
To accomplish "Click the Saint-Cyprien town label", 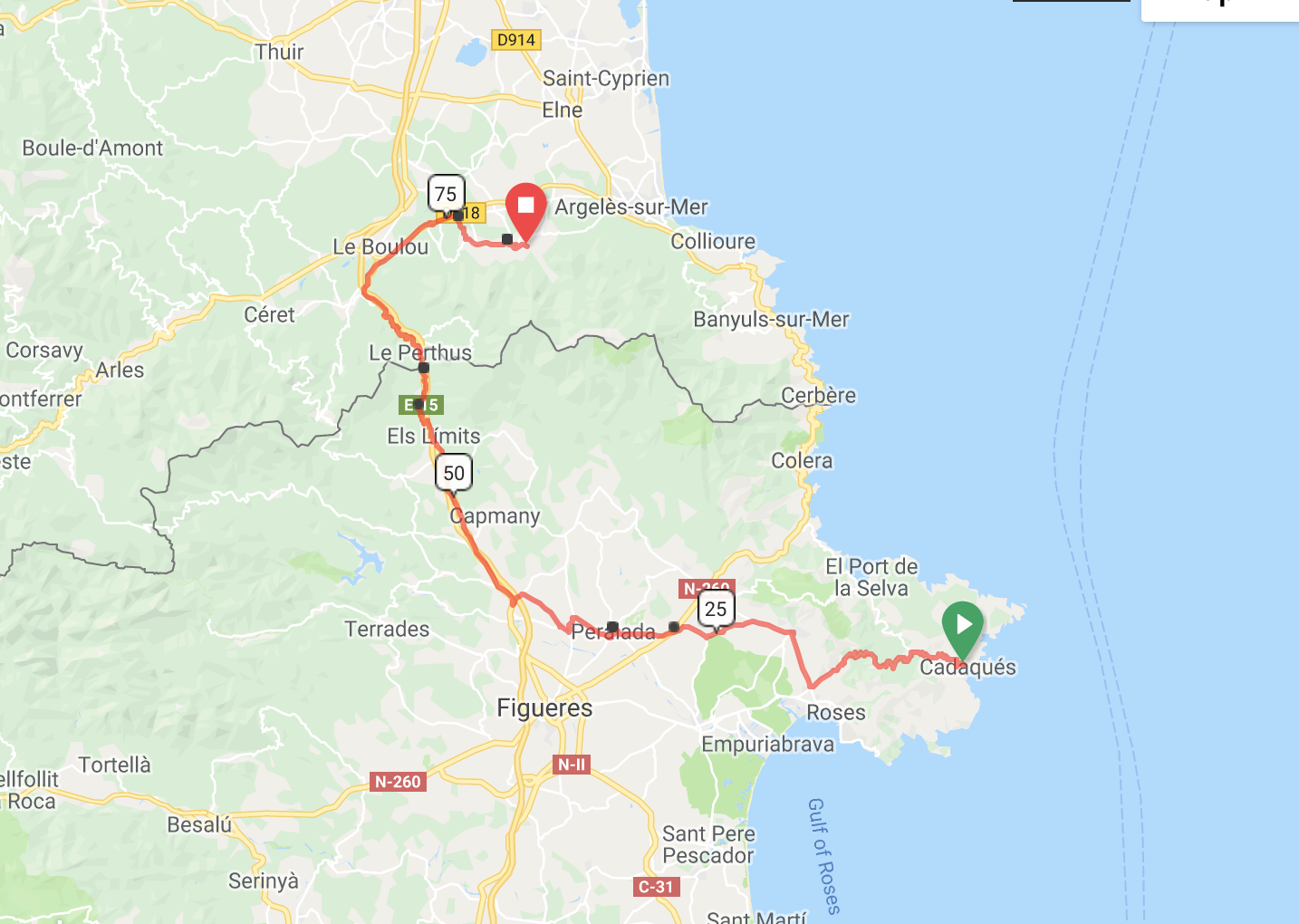I will click(606, 79).
